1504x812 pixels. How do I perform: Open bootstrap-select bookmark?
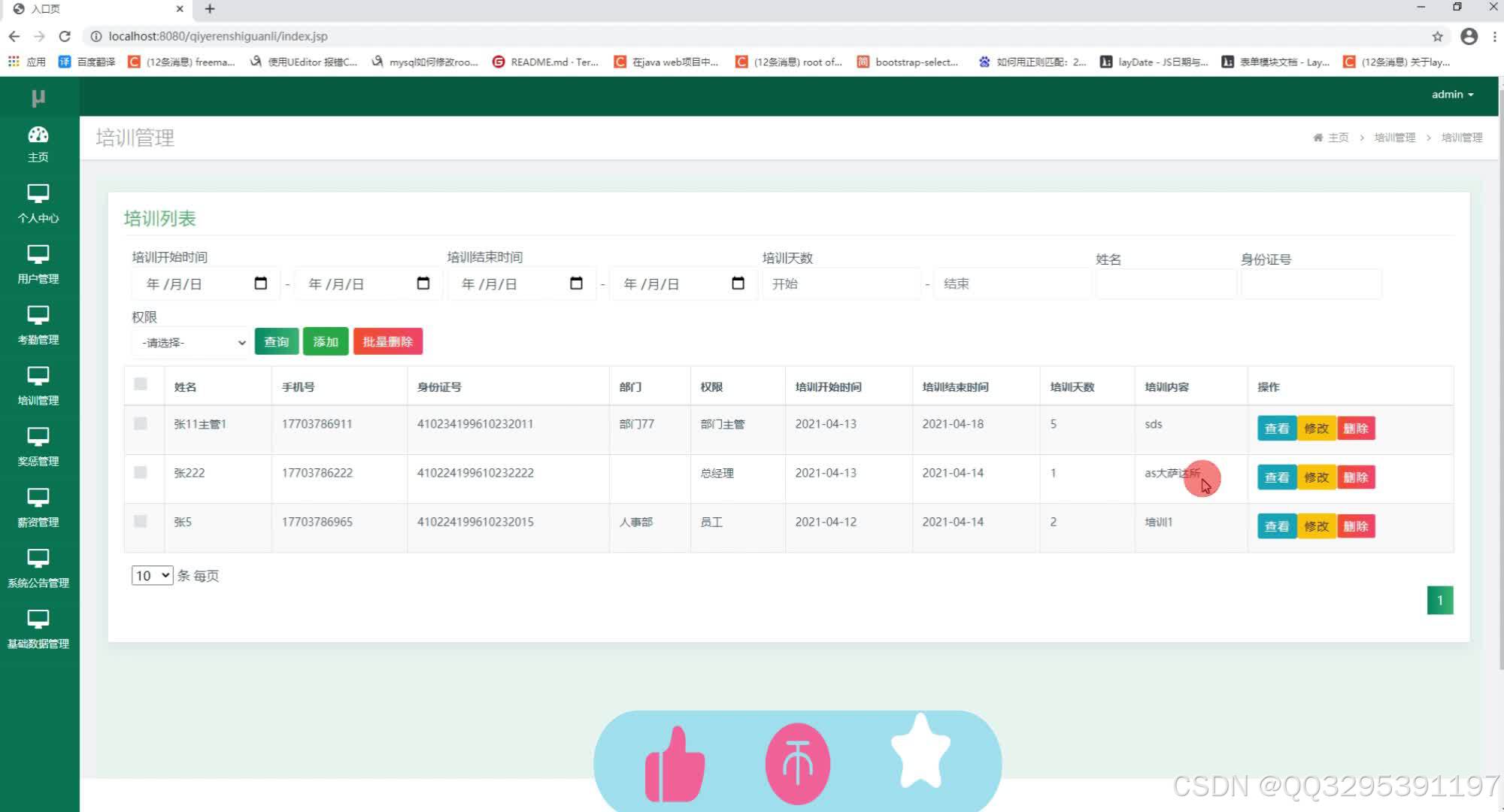tap(908, 62)
